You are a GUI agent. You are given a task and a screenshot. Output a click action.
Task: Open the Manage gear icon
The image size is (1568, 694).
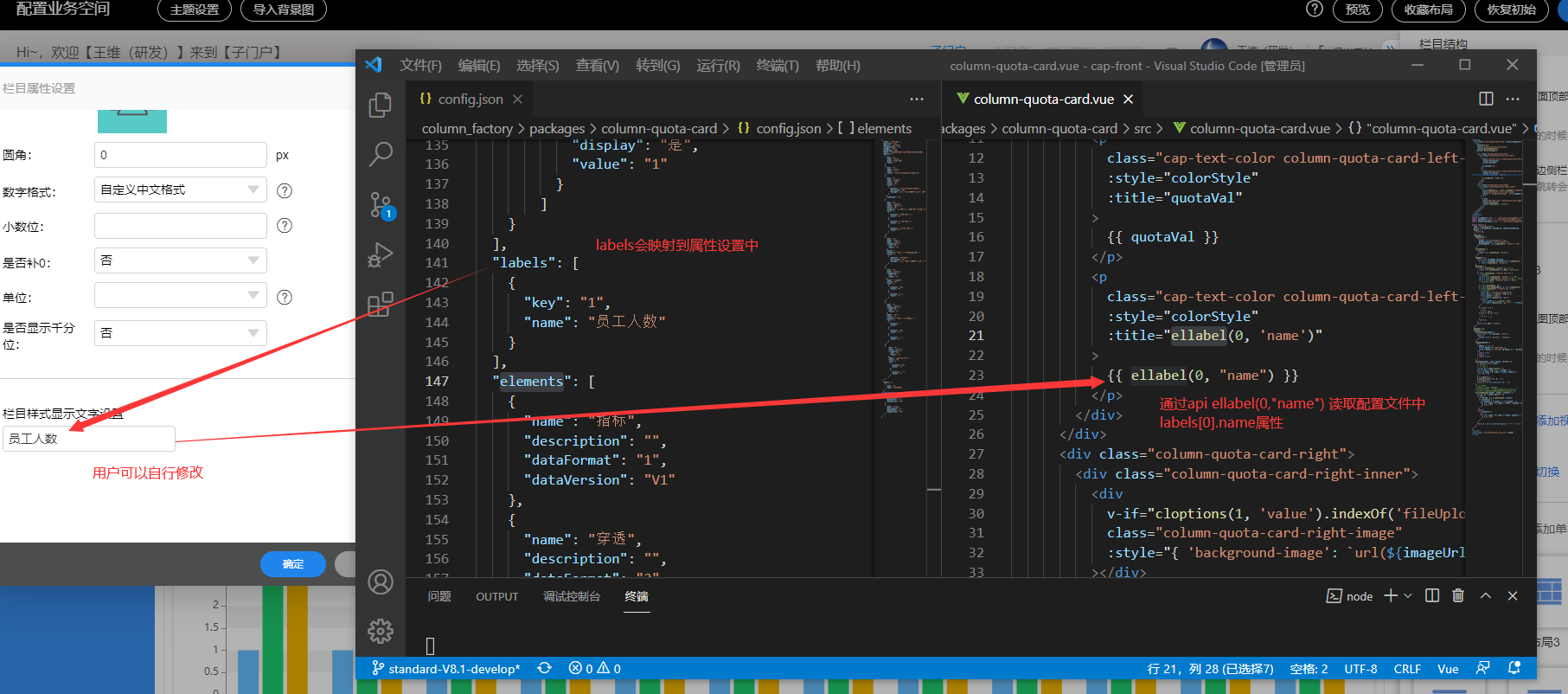[380, 631]
